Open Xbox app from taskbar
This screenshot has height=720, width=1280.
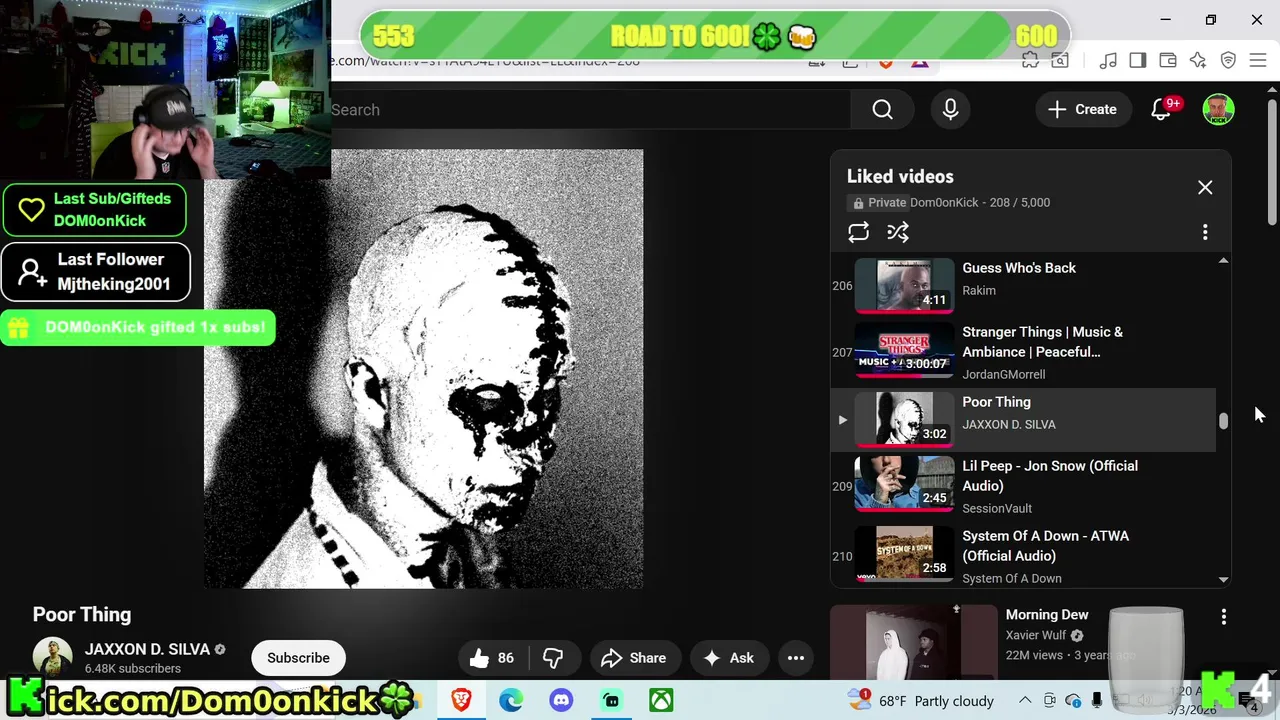661,700
